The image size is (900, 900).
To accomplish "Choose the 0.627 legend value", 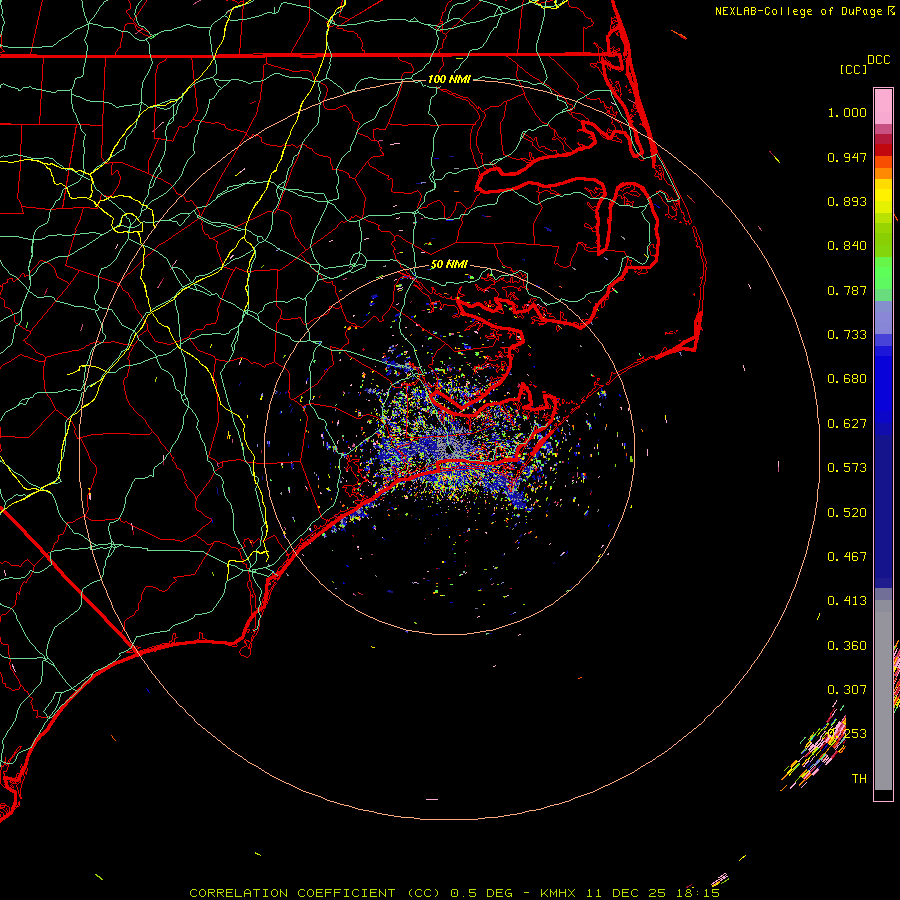I will point(847,424).
